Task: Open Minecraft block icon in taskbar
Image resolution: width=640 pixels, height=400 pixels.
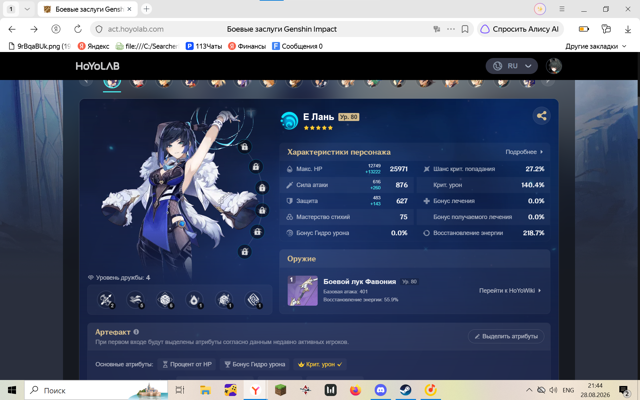Action: coord(280,390)
